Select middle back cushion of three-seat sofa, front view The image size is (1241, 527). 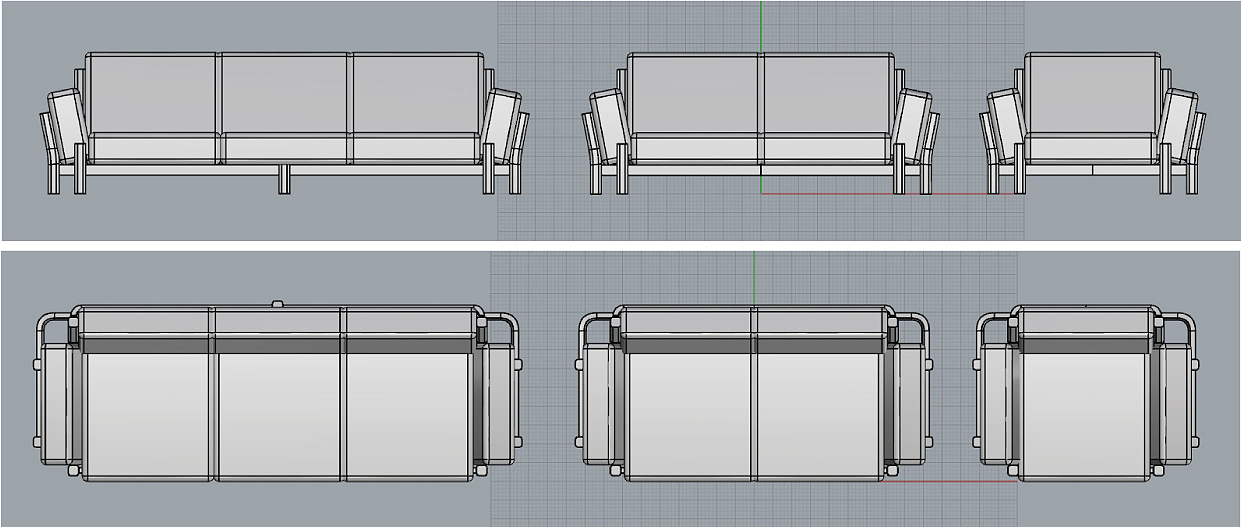[284, 93]
